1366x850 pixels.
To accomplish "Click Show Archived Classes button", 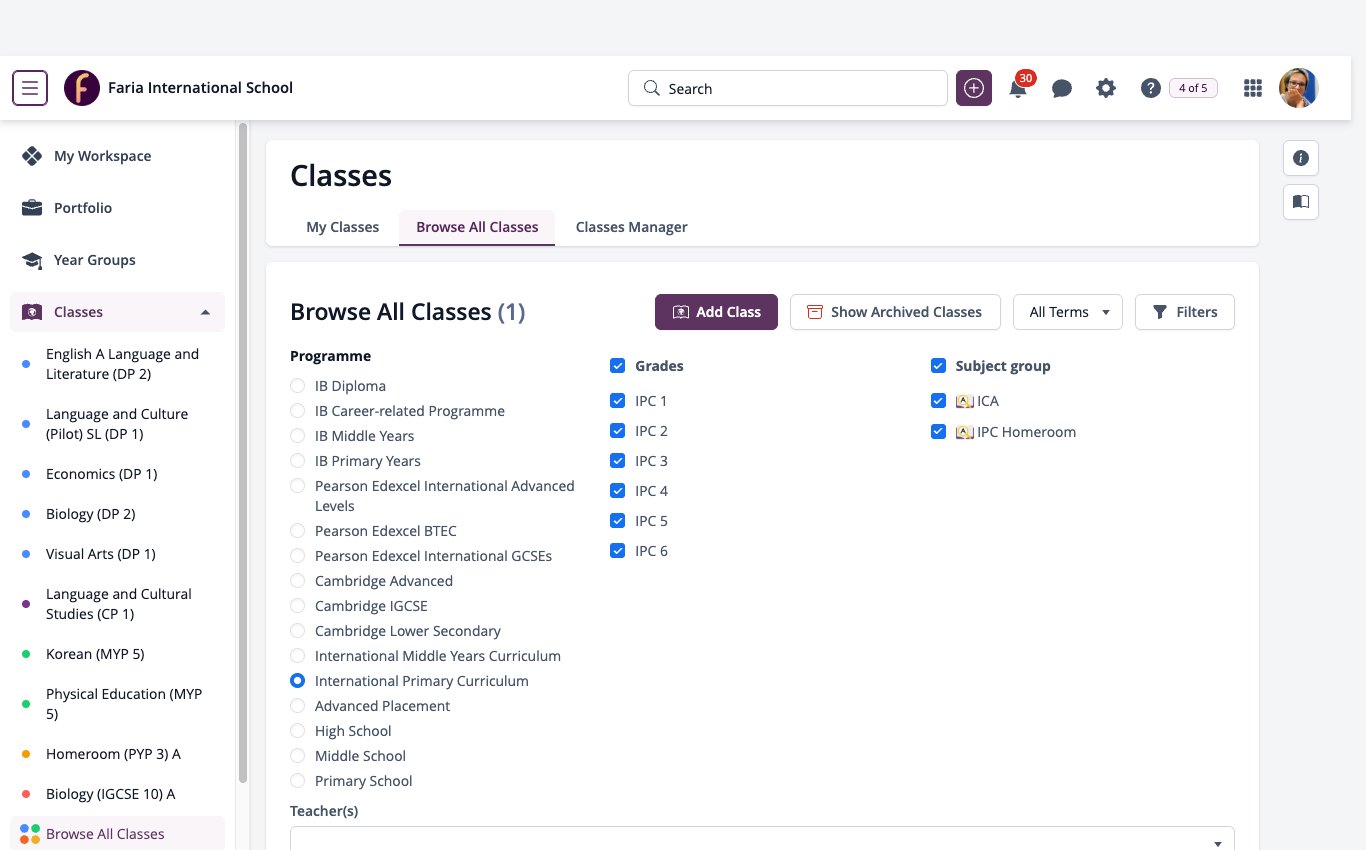I will pyautogui.click(x=895, y=312).
